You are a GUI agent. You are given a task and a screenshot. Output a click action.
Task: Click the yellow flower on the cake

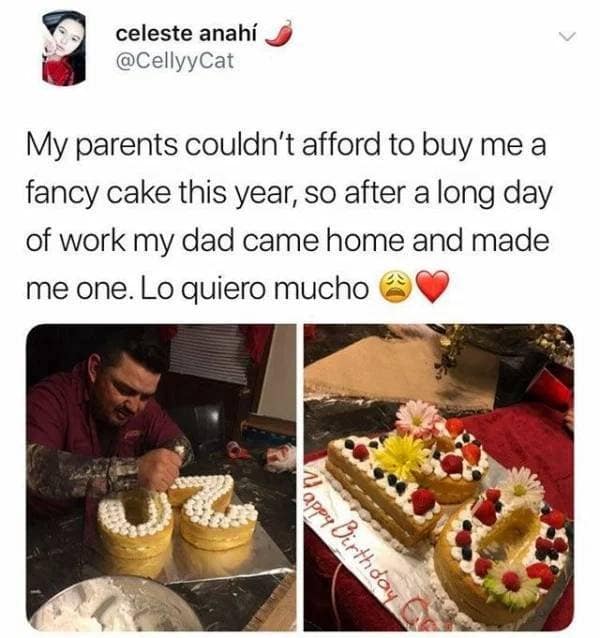pos(401,454)
